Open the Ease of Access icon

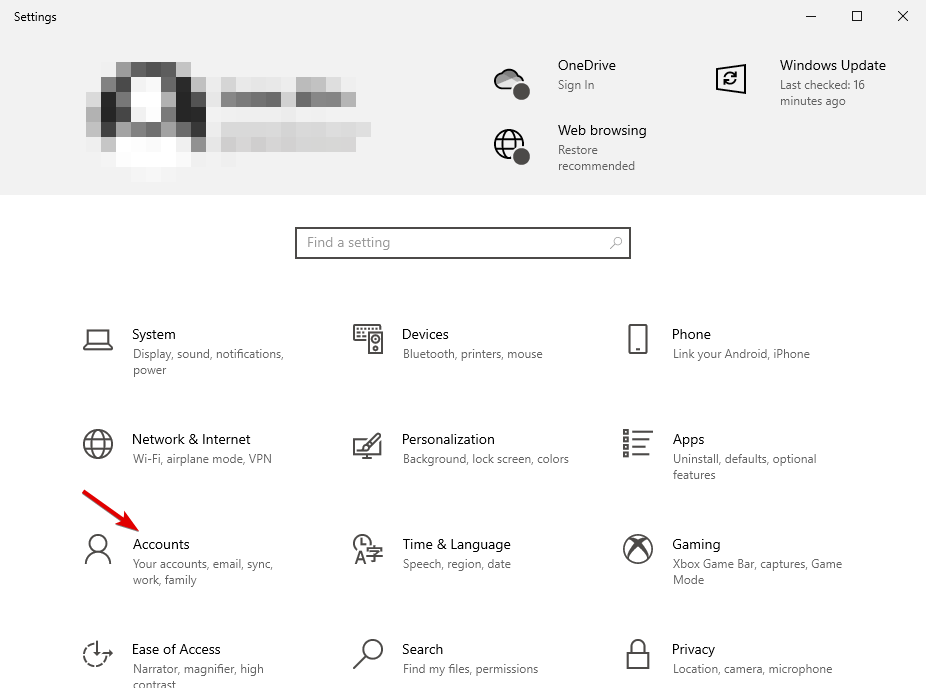pos(97,654)
